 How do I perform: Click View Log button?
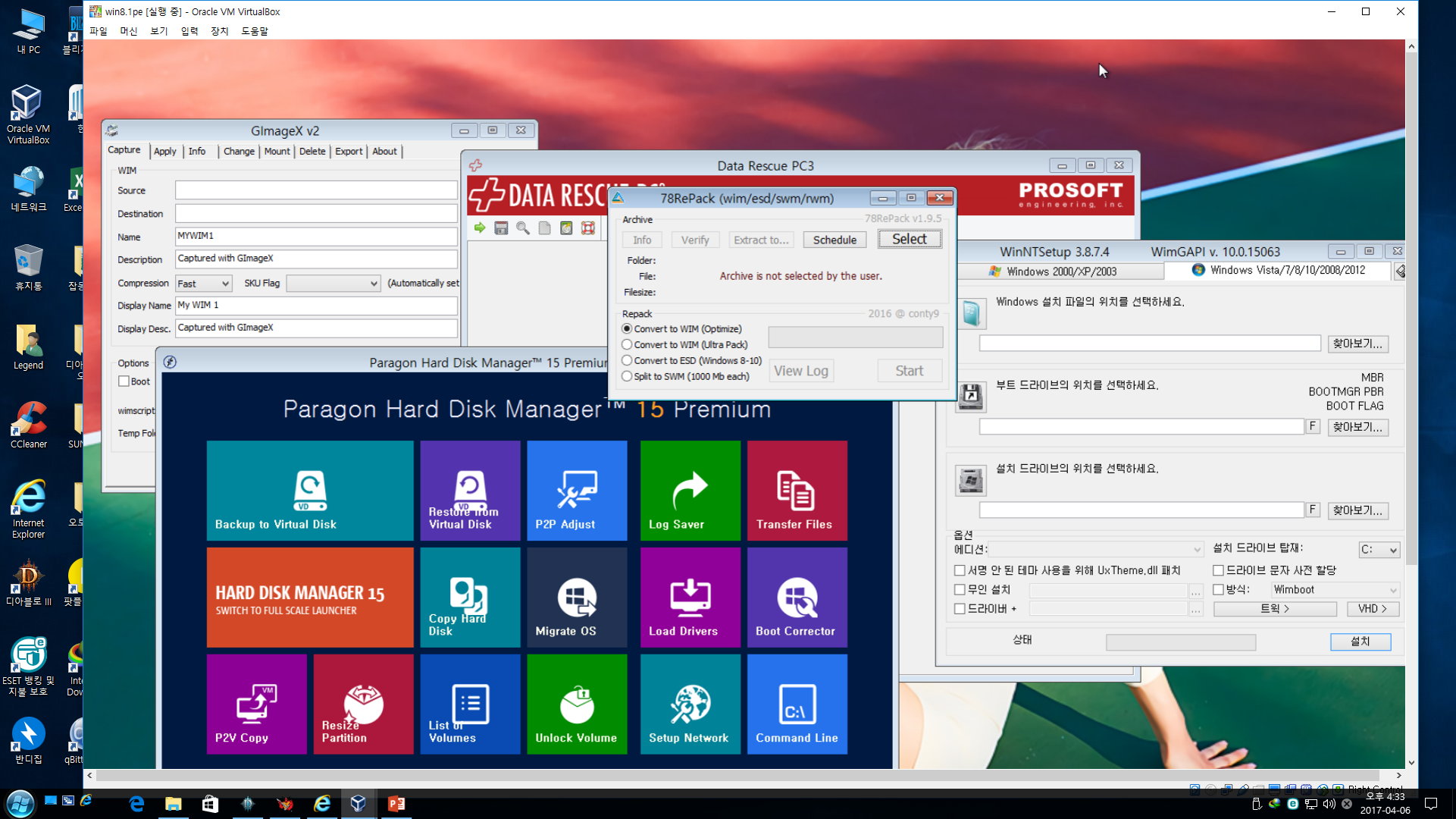point(801,371)
